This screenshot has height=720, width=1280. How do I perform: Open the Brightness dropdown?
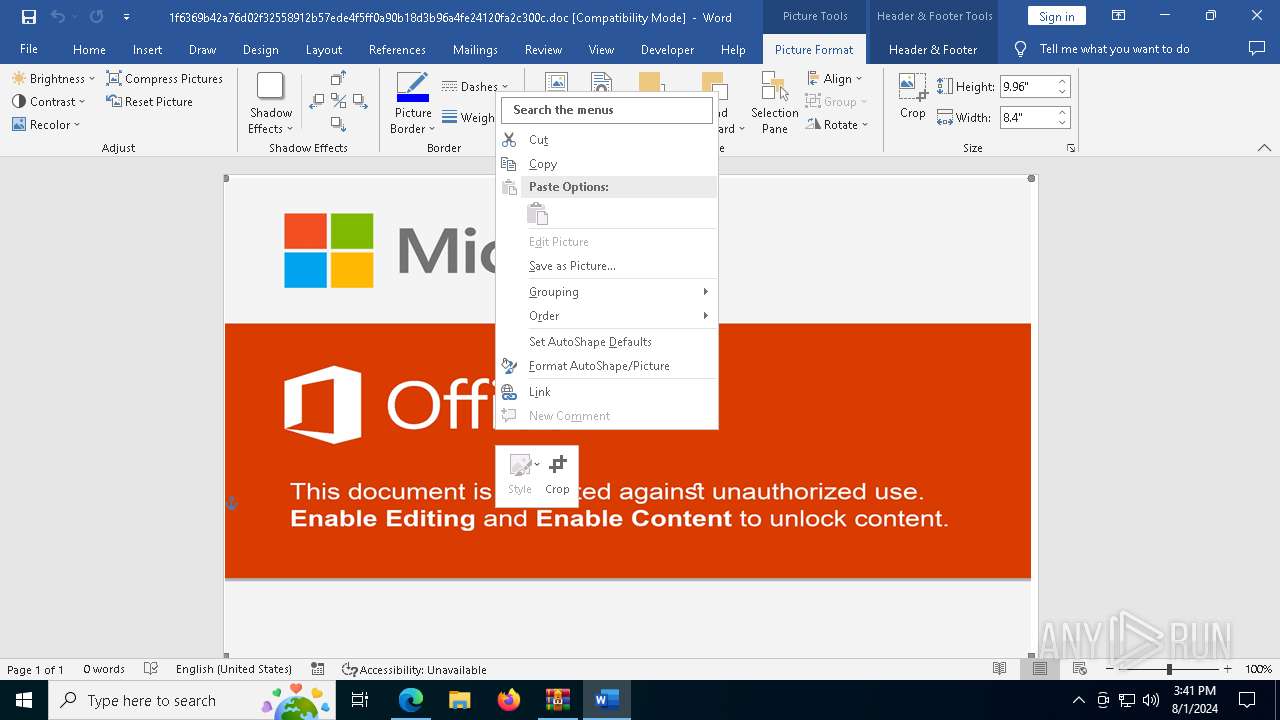pyautogui.click(x=53, y=79)
